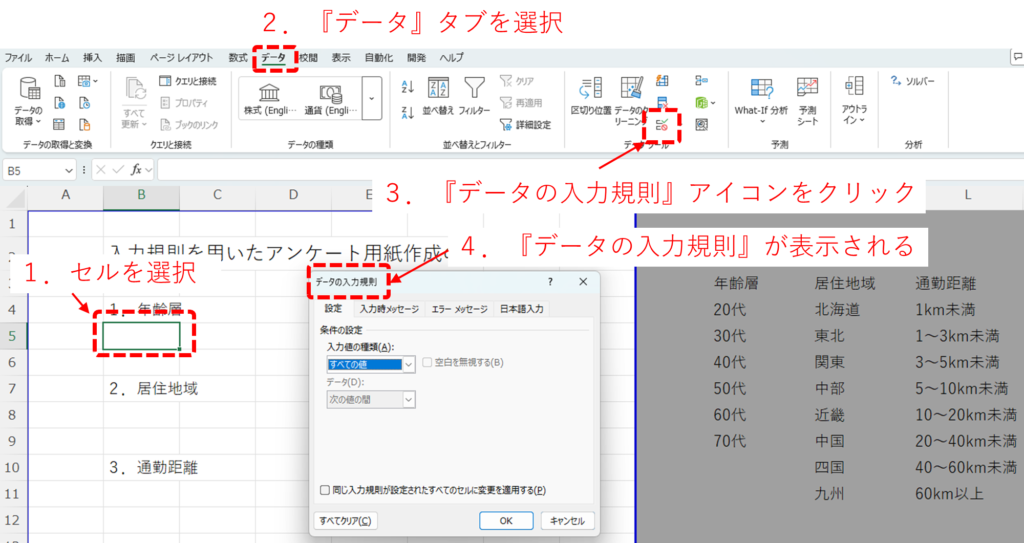
Task: Open the What-If 分析 dropdown
Action: [761, 98]
